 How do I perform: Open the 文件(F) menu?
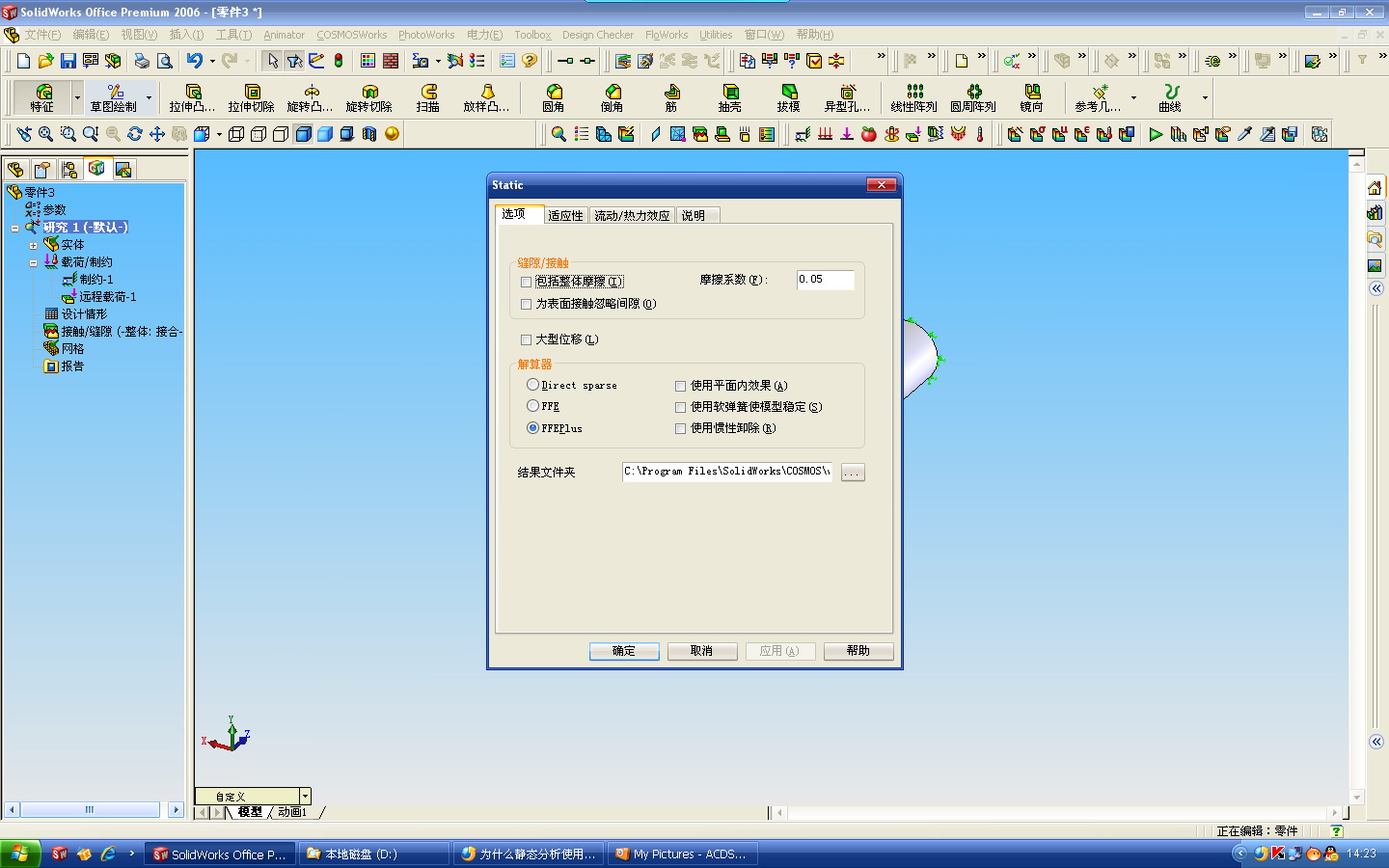click(x=42, y=35)
